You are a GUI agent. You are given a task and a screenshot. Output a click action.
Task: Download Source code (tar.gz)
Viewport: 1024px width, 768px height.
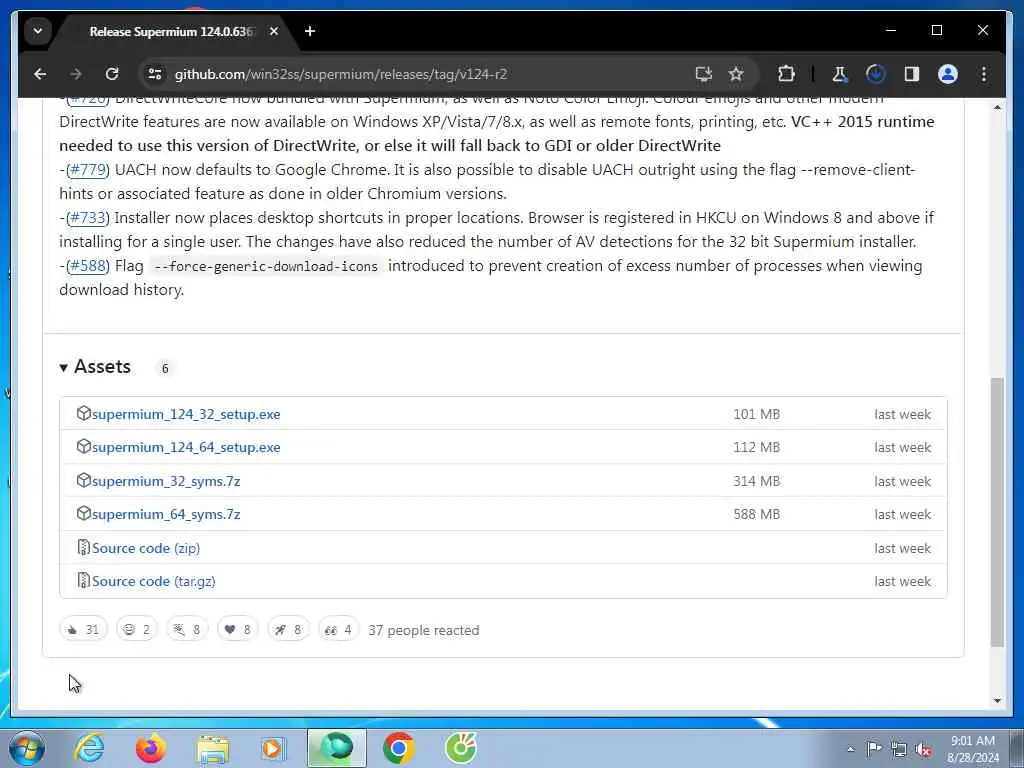[153, 581]
